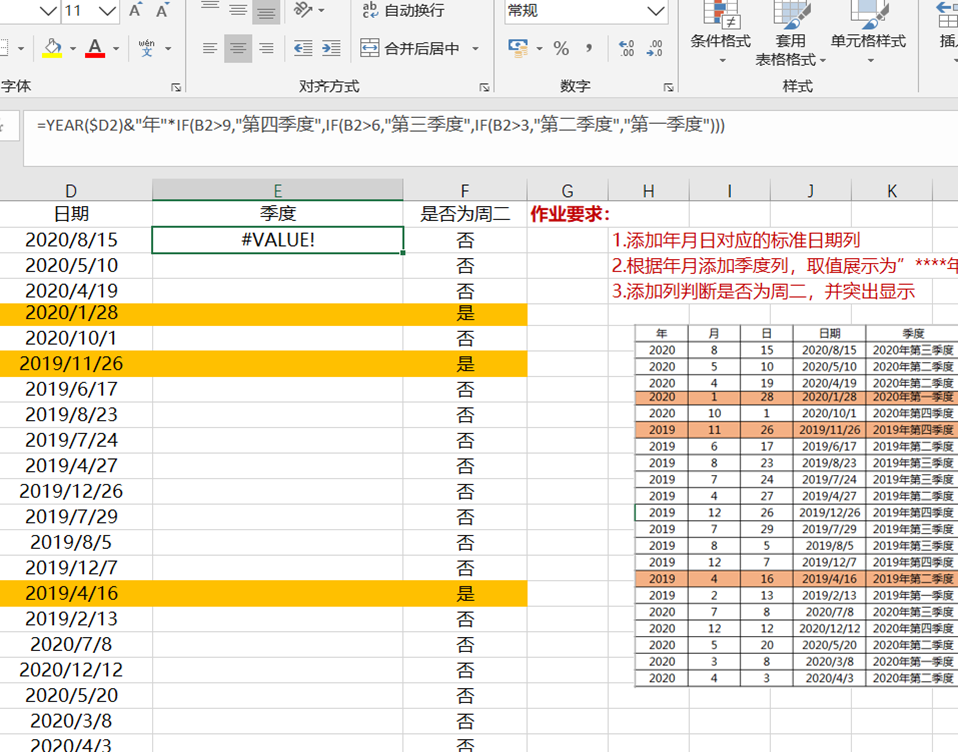Open 单元格样式 cell styles
Screen dimensions: 958x752
click(x=868, y=33)
